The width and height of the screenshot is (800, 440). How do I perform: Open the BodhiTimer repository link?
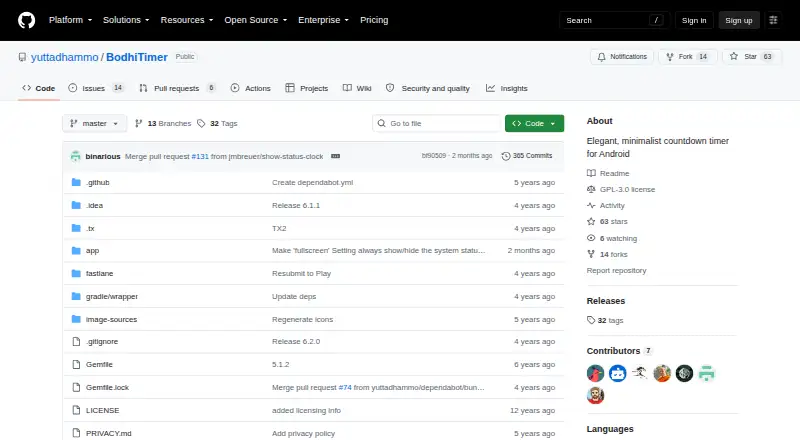pos(137,57)
